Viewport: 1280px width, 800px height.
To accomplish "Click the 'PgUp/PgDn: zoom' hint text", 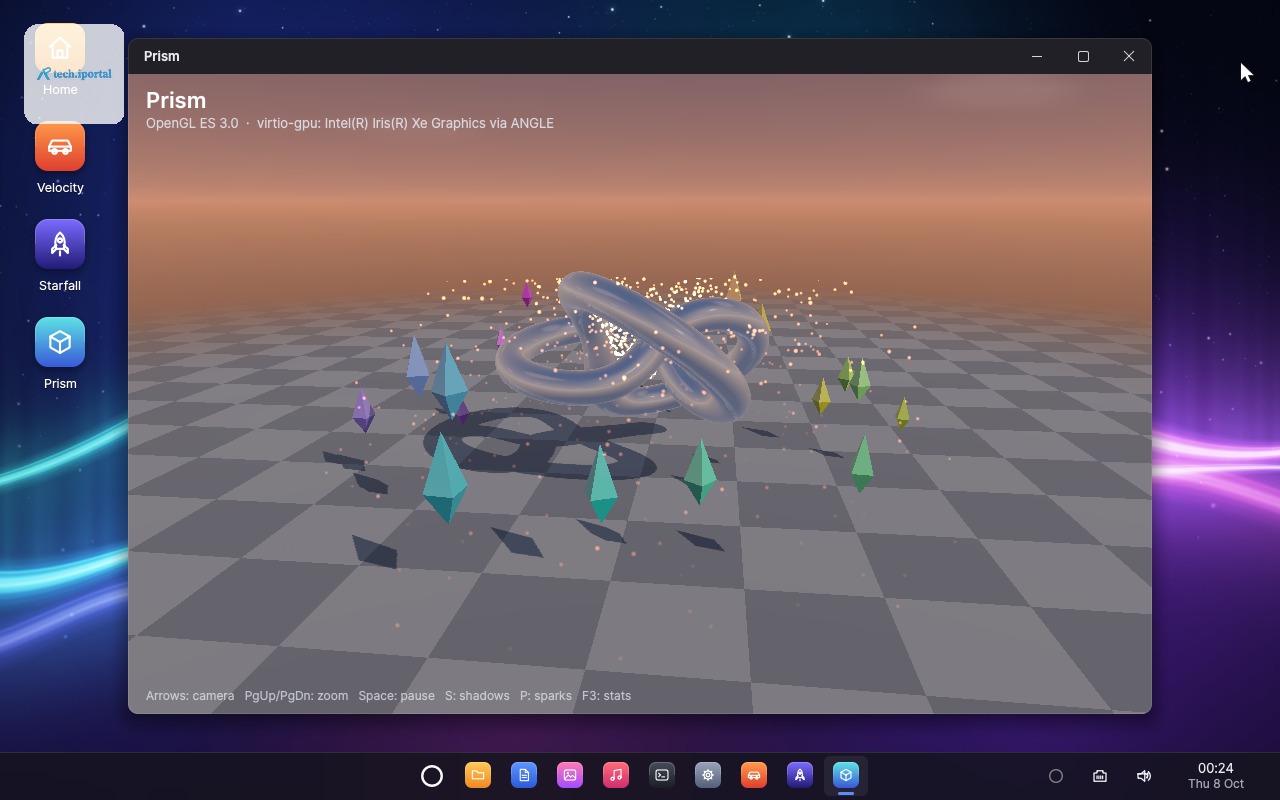I will [297, 696].
